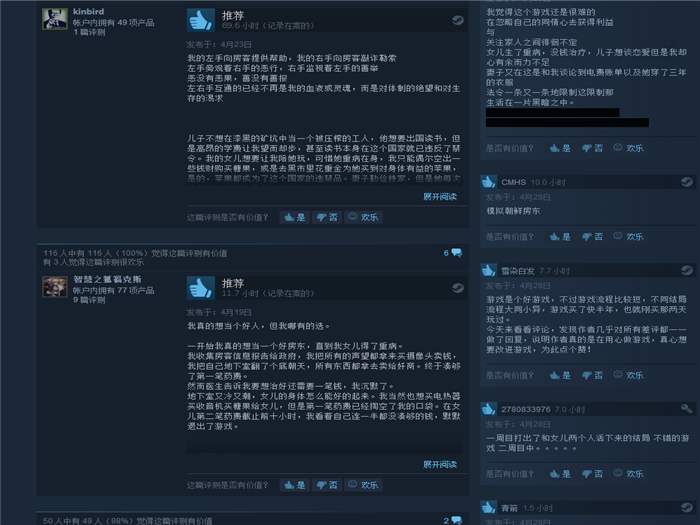
Task: Click the Steam icon on the 11.7-hour review
Action: [458, 288]
